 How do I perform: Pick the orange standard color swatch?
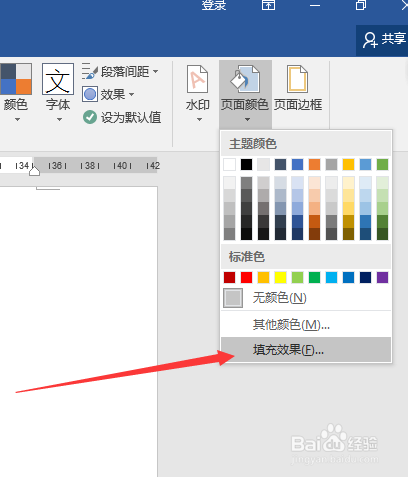click(x=263, y=277)
